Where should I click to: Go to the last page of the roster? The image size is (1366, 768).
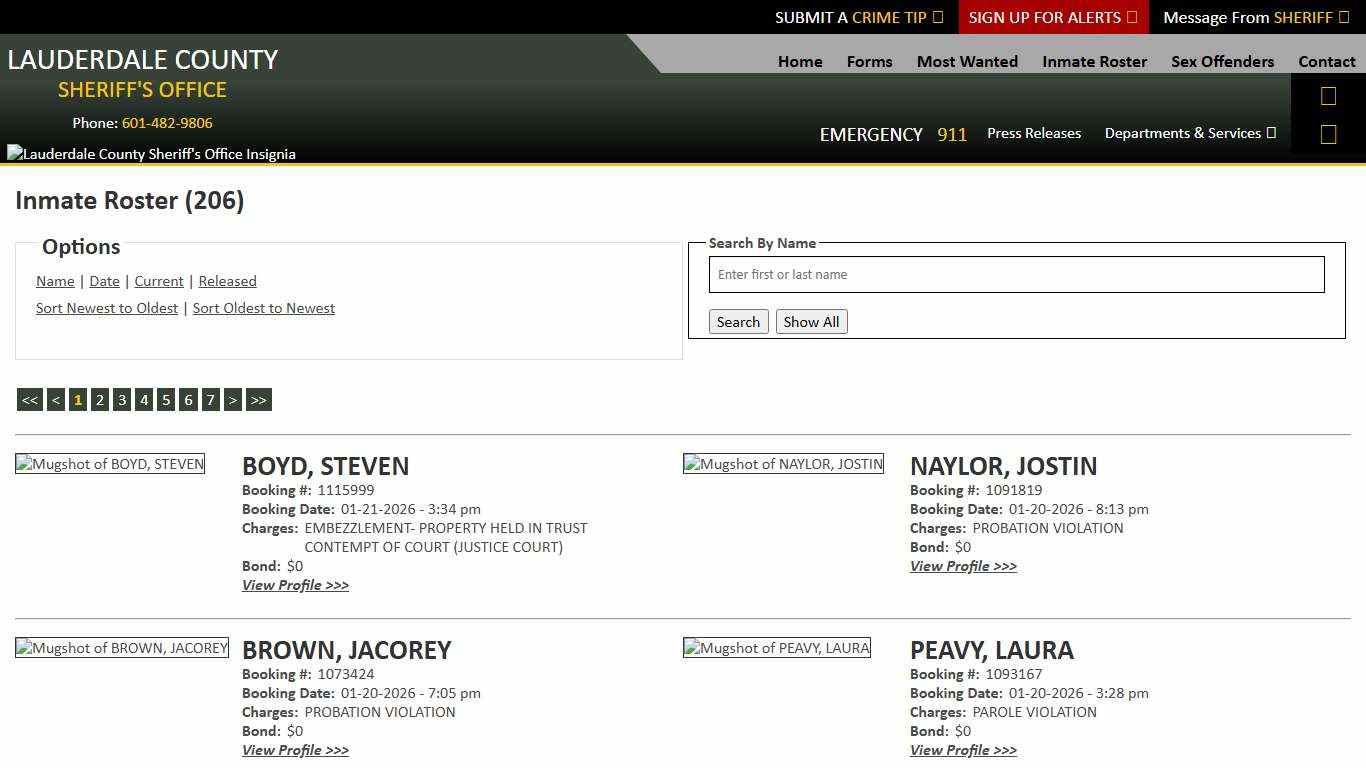click(259, 400)
